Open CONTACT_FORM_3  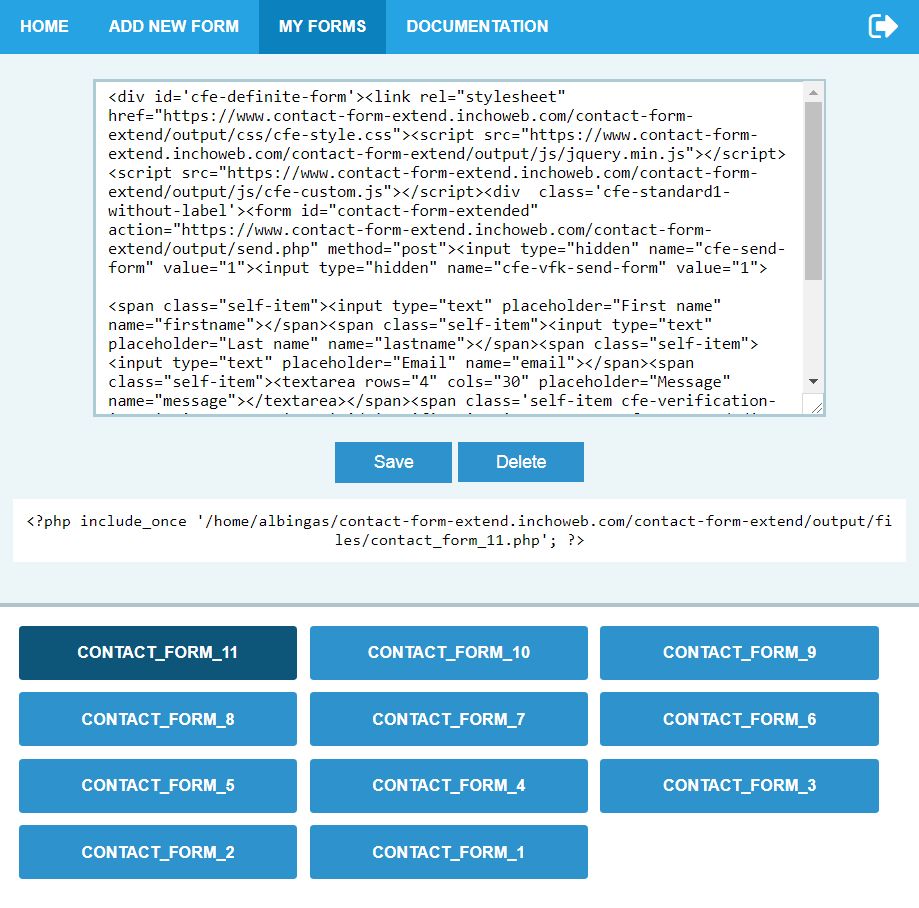coord(739,785)
